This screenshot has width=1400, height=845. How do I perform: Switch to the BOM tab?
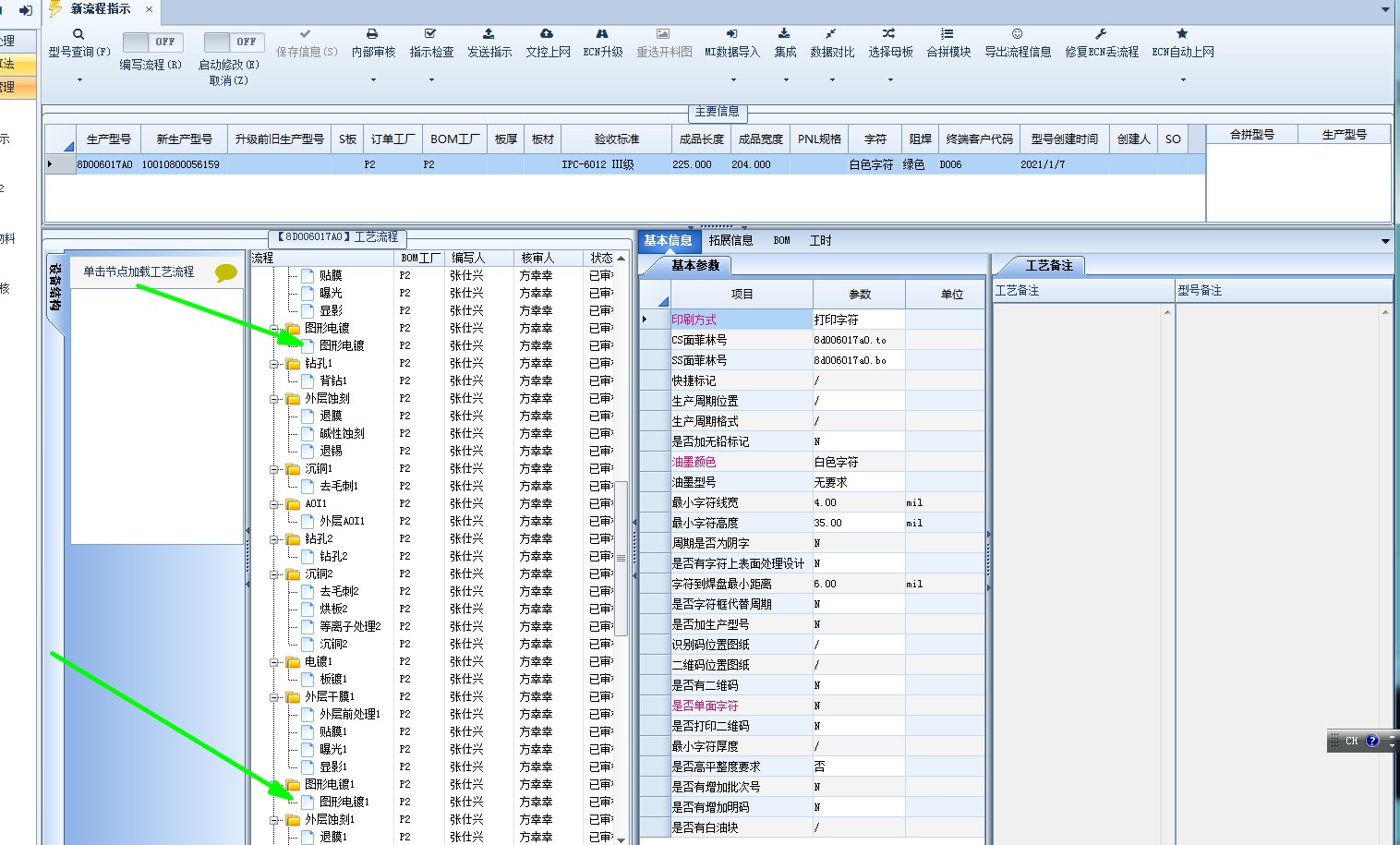(781, 240)
